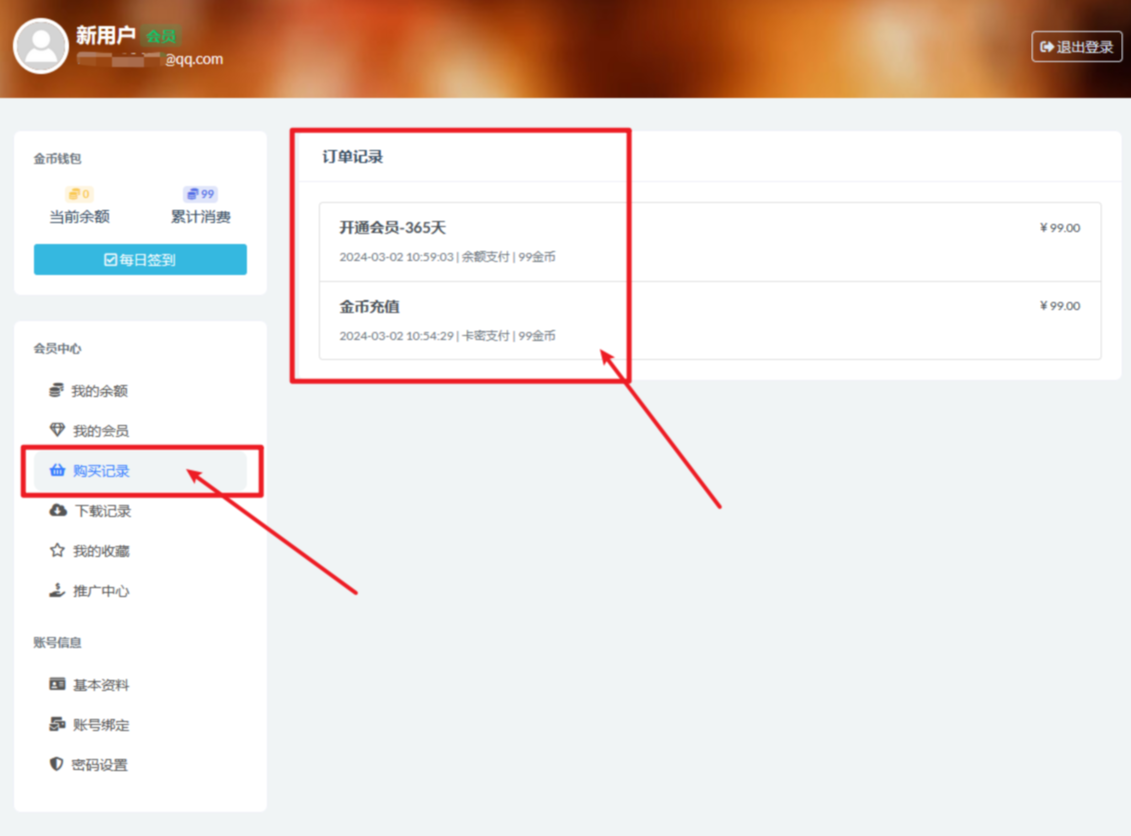Image resolution: width=1131 pixels, height=836 pixels.
Task: Click the star icon beside 我的收藏
Action: (57, 551)
